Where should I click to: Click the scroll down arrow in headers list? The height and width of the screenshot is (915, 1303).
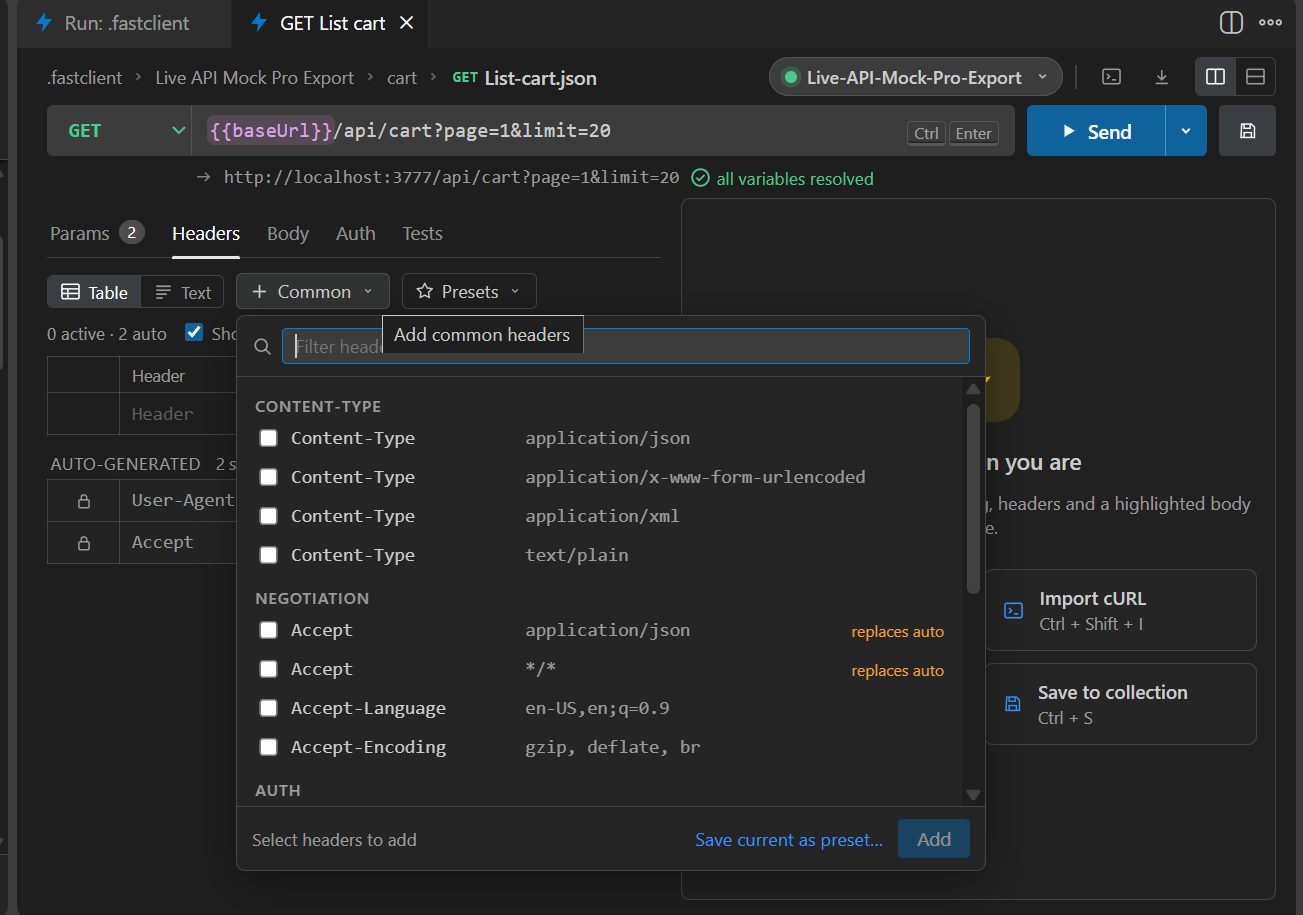pyautogui.click(x=973, y=795)
